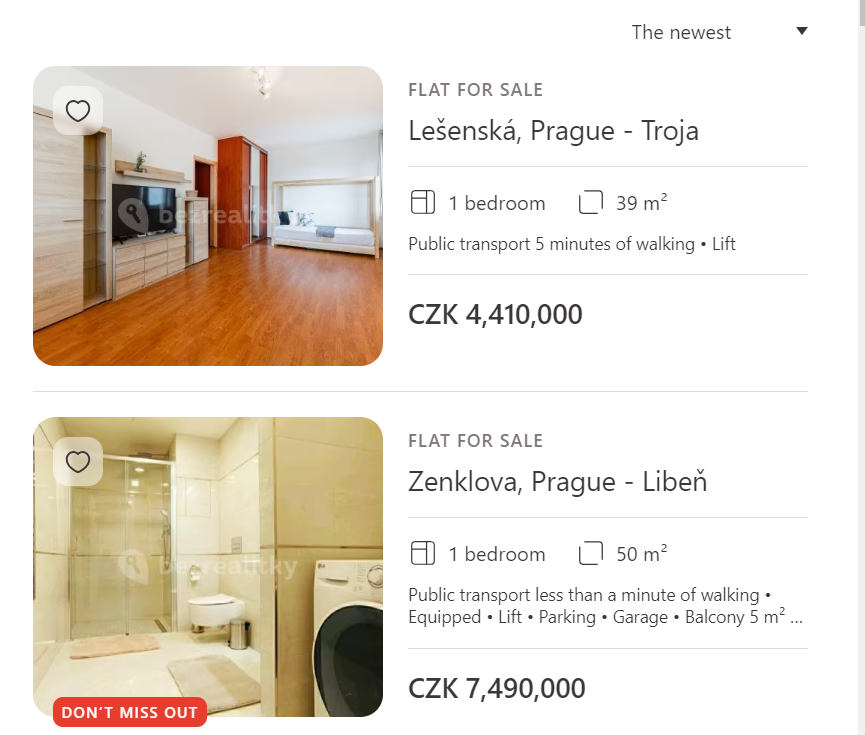Click bedroom layout icon for Lešenská flat

pyautogui.click(x=423, y=202)
